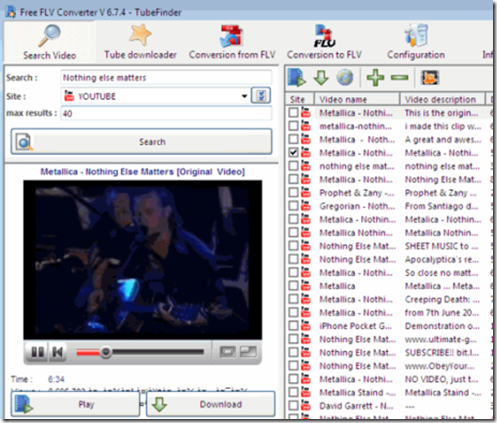Image resolution: width=497 pixels, height=423 pixels.
Task: Click the skip-to-start player button
Action: click(58, 352)
